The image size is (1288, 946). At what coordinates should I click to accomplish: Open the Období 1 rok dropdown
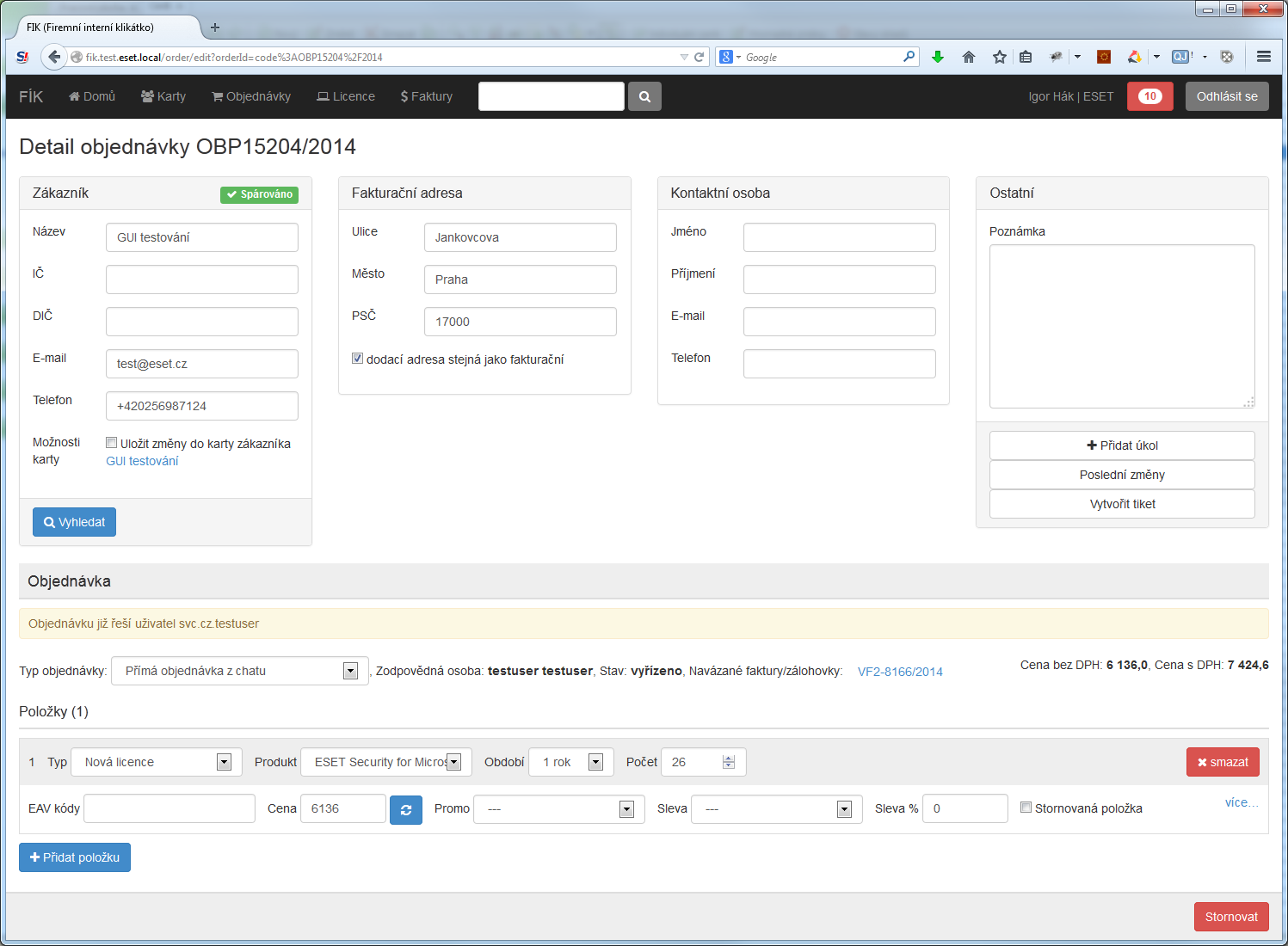pyautogui.click(x=571, y=762)
